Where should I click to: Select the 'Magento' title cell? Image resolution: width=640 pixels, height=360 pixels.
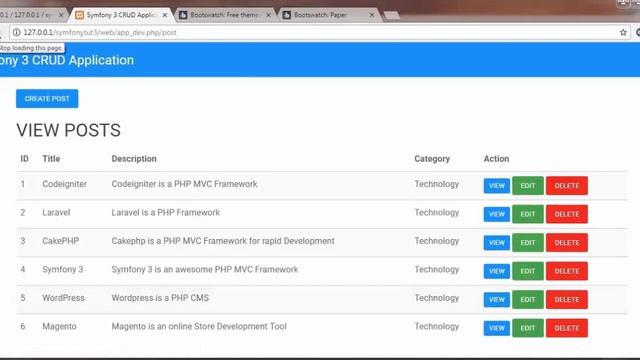[59, 327]
